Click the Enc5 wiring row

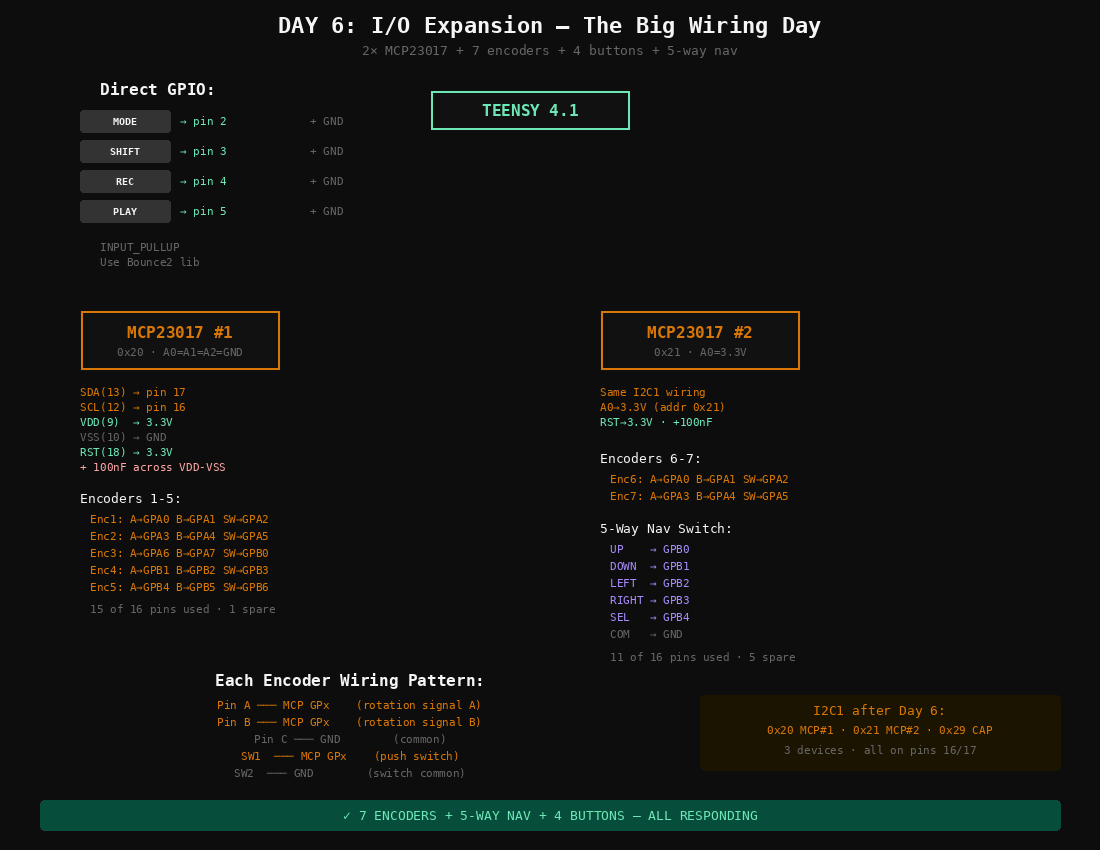tap(179, 588)
